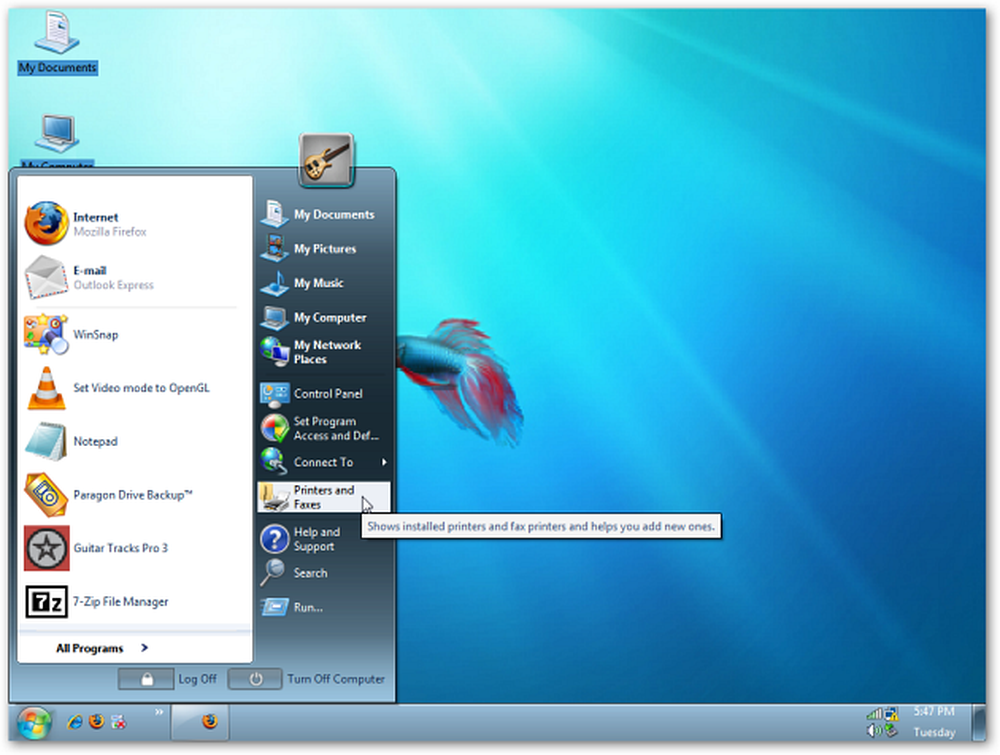Image resolution: width=1000 pixels, height=755 pixels.
Task: Select the My Computer desktop icon
Action: [x=57, y=142]
